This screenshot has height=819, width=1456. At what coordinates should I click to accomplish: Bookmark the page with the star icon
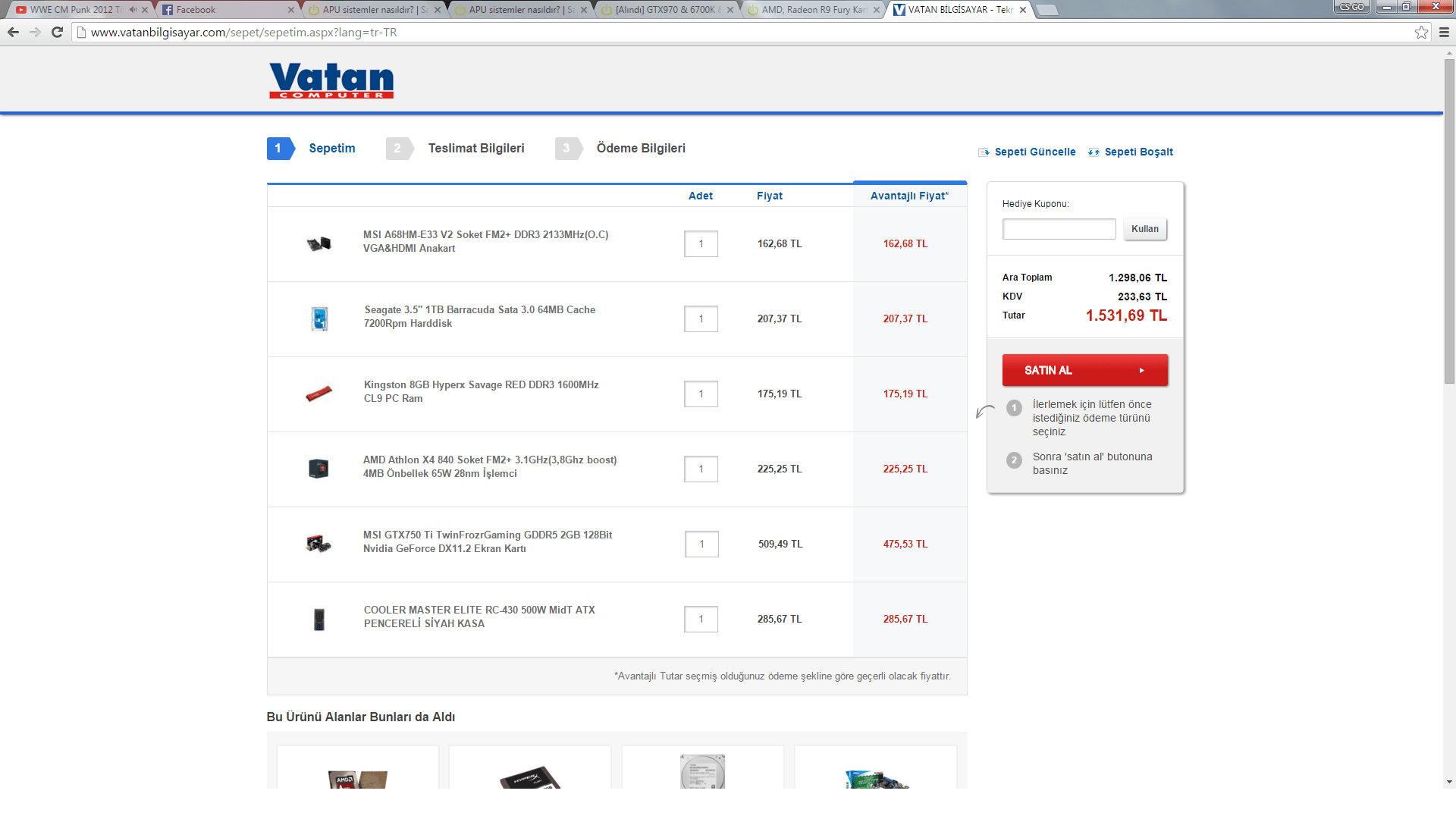[1421, 32]
